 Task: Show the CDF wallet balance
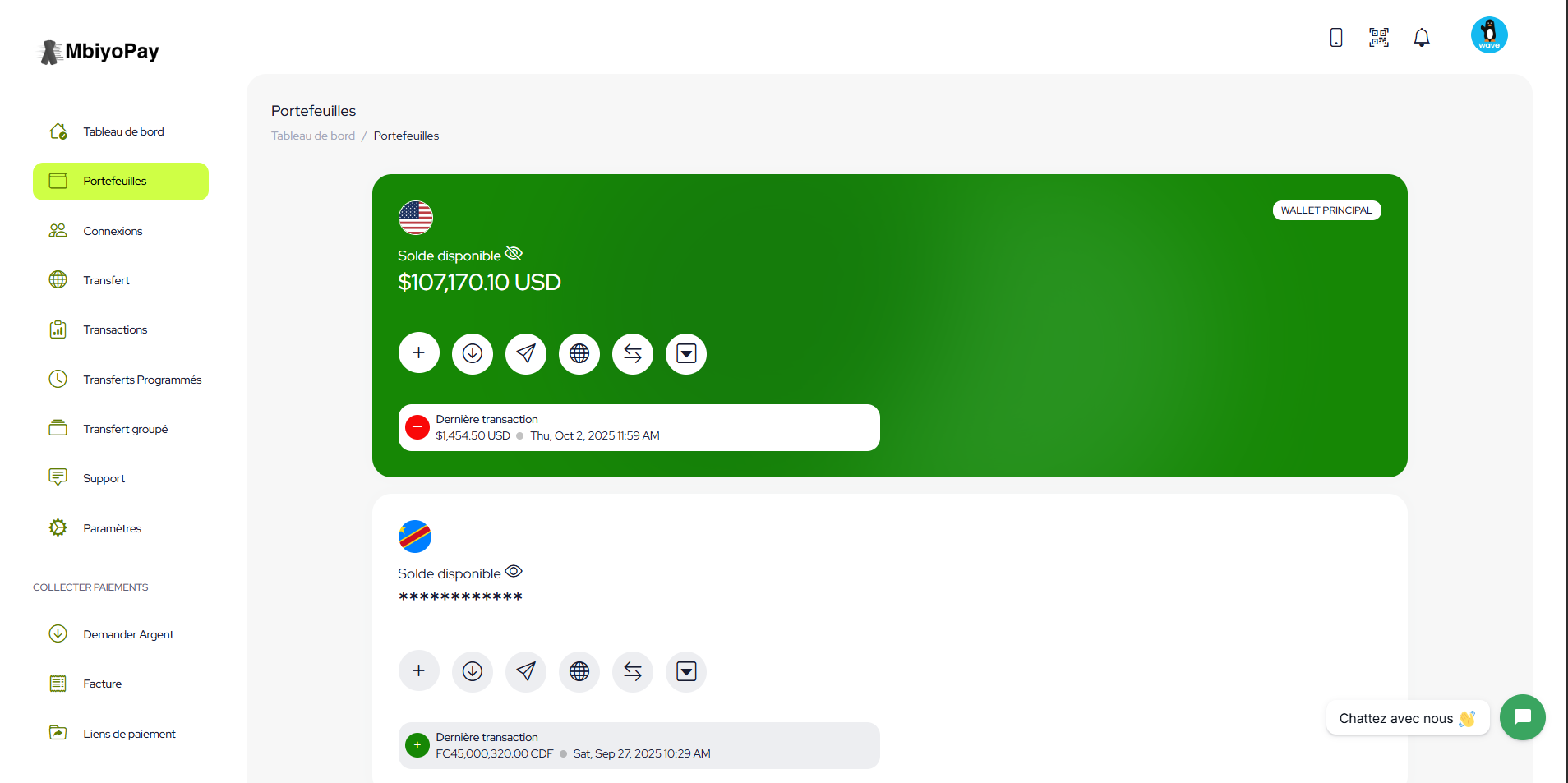514,571
